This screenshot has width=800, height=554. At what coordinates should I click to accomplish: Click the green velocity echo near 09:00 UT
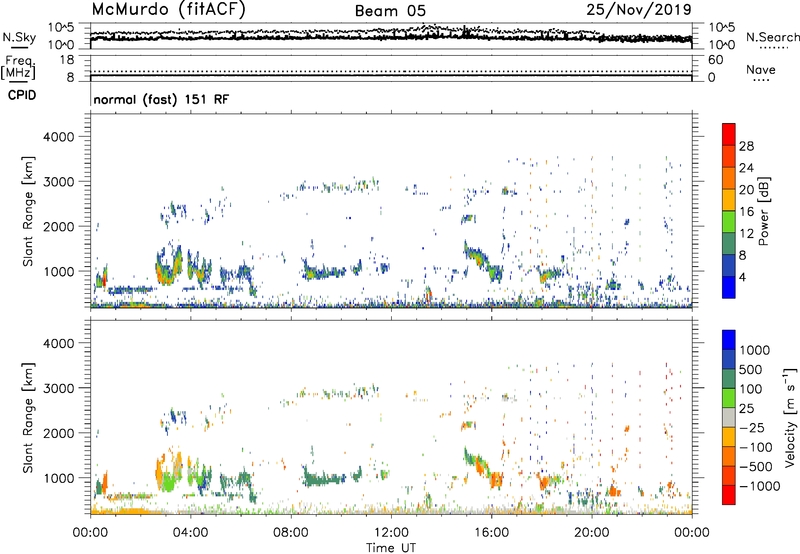click(x=324, y=478)
